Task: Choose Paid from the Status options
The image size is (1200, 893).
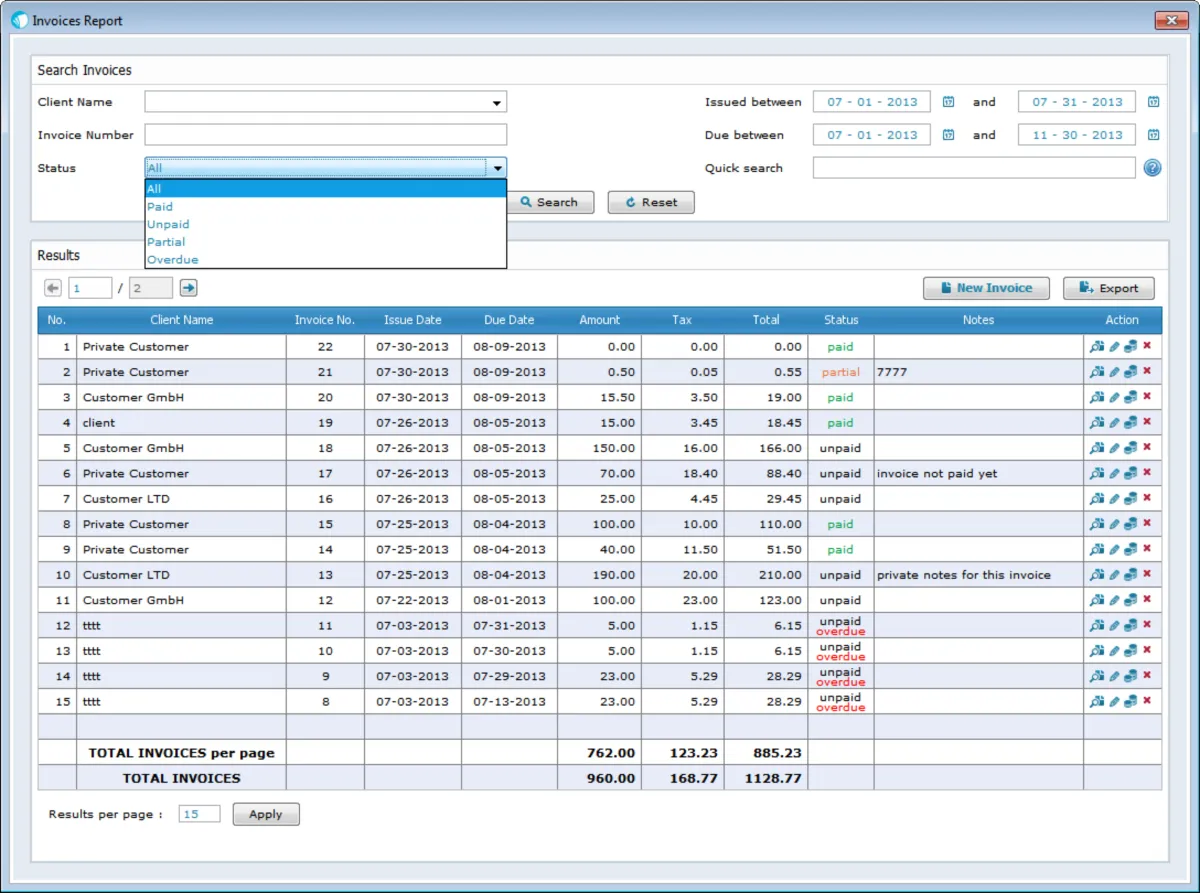Action: tap(160, 207)
